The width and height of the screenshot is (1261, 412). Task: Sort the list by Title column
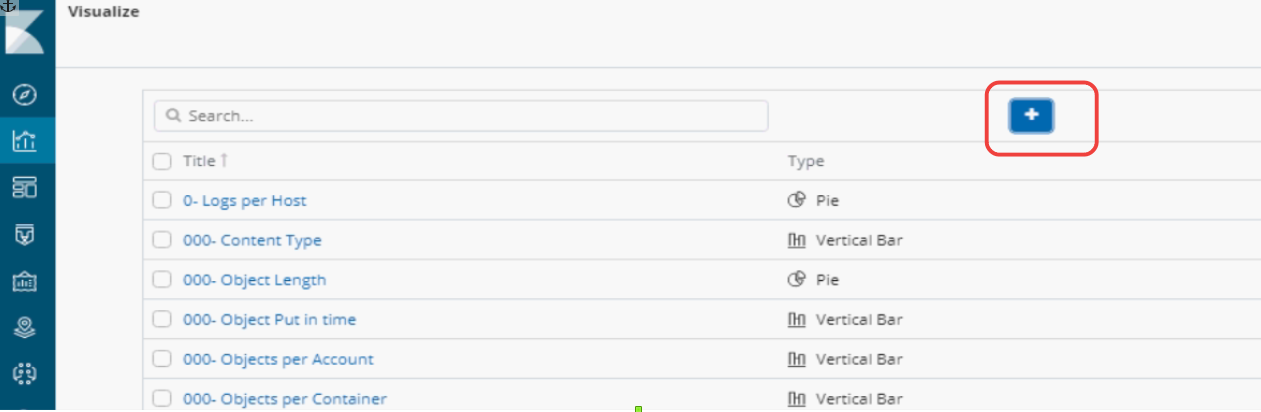click(x=200, y=161)
